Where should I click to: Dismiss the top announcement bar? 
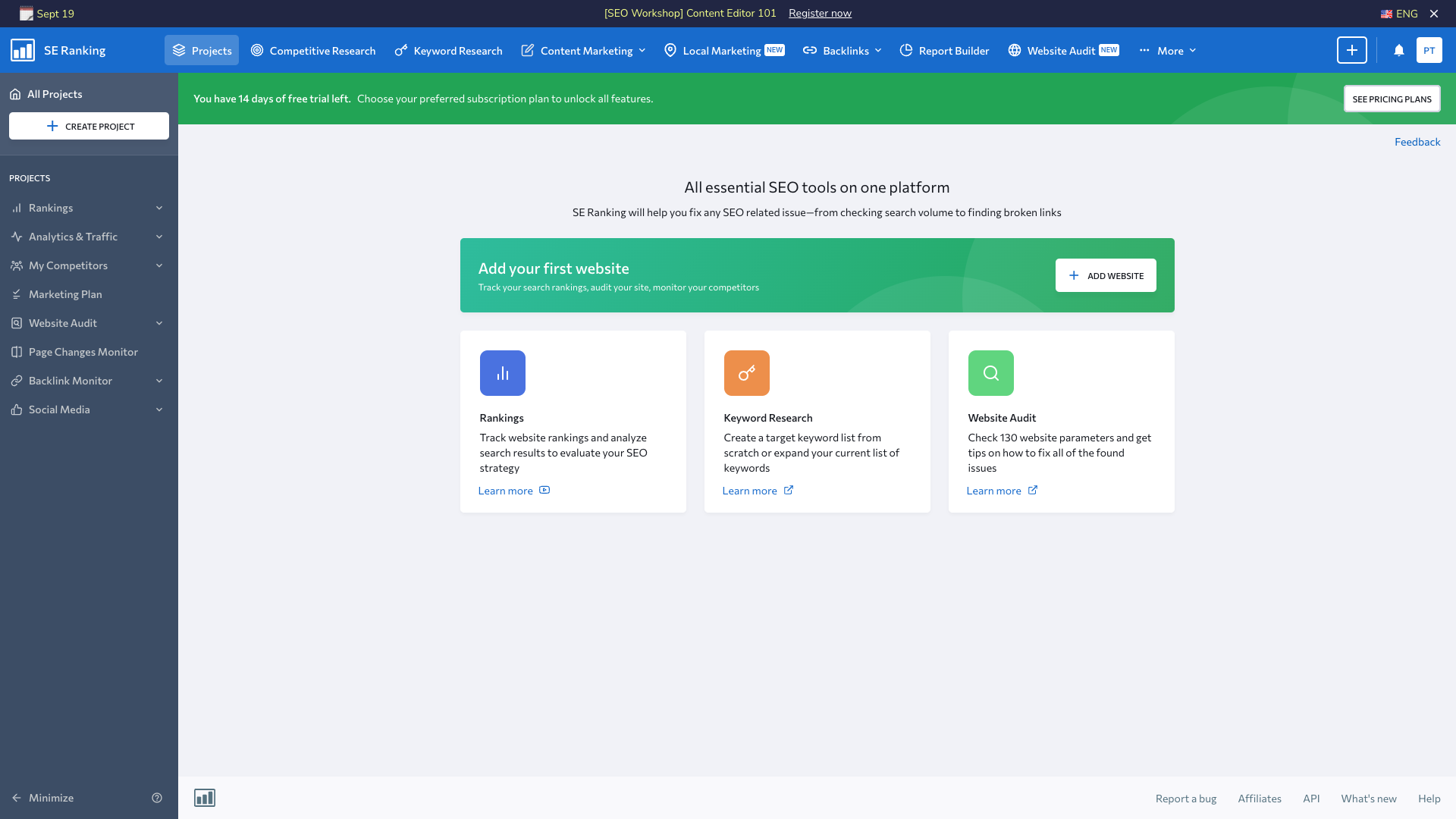[1434, 14]
